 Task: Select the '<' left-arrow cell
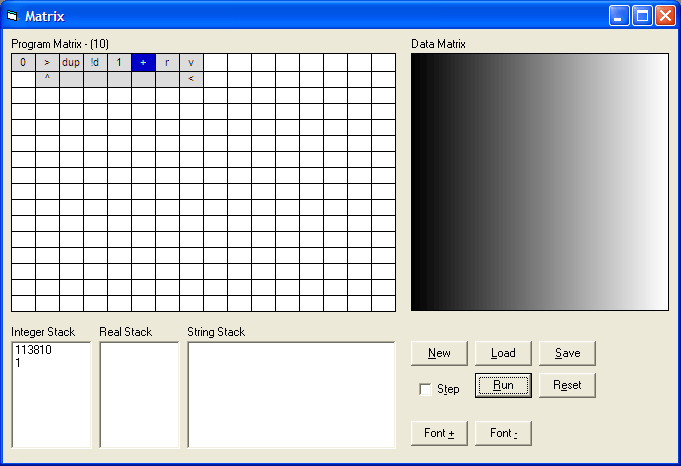tap(191, 78)
